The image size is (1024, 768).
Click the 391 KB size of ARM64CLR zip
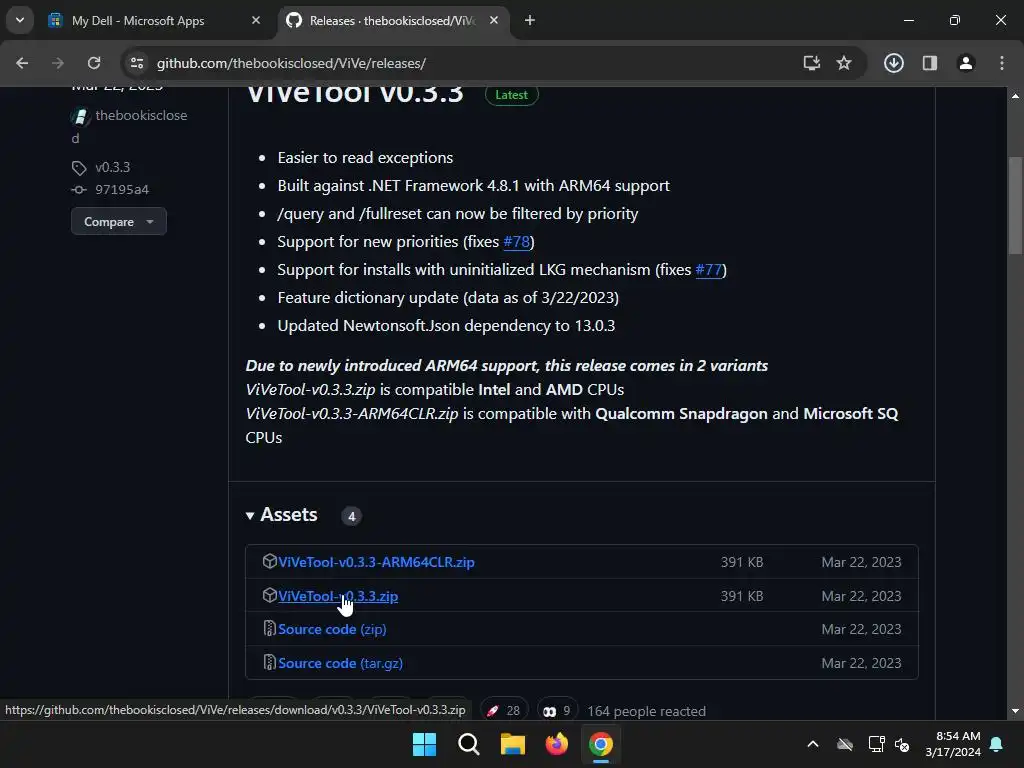click(x=742, y=562)
